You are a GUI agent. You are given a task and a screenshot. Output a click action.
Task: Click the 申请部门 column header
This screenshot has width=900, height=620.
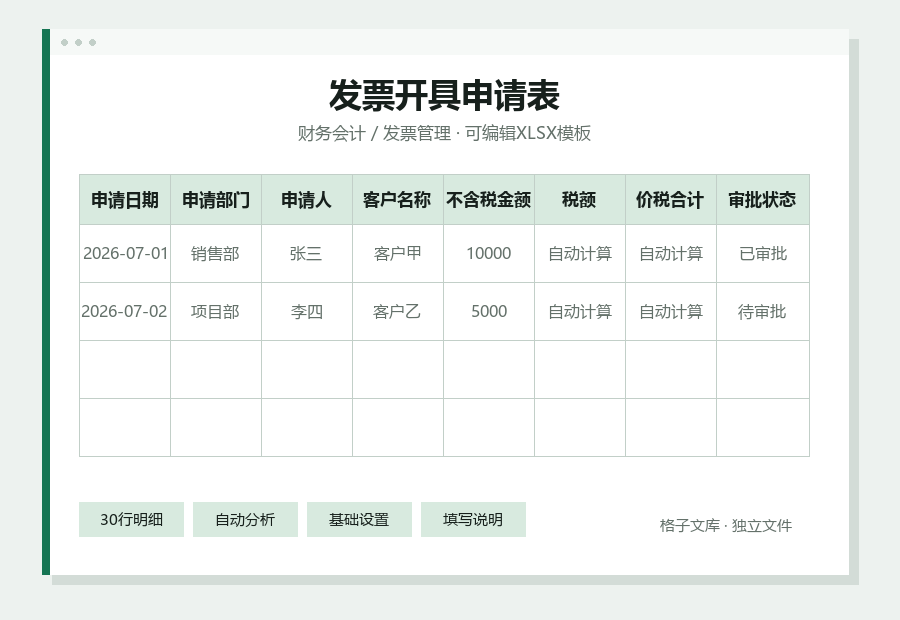tap(216, 200)
